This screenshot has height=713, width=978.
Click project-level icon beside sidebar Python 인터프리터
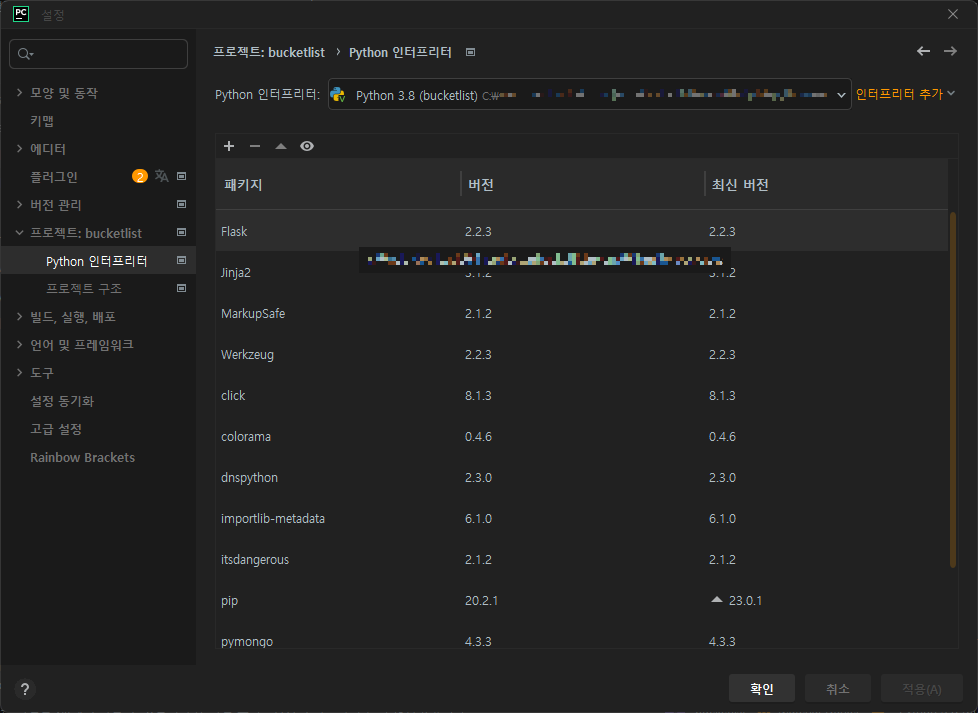pyautogui.click(x=182, y=260)
